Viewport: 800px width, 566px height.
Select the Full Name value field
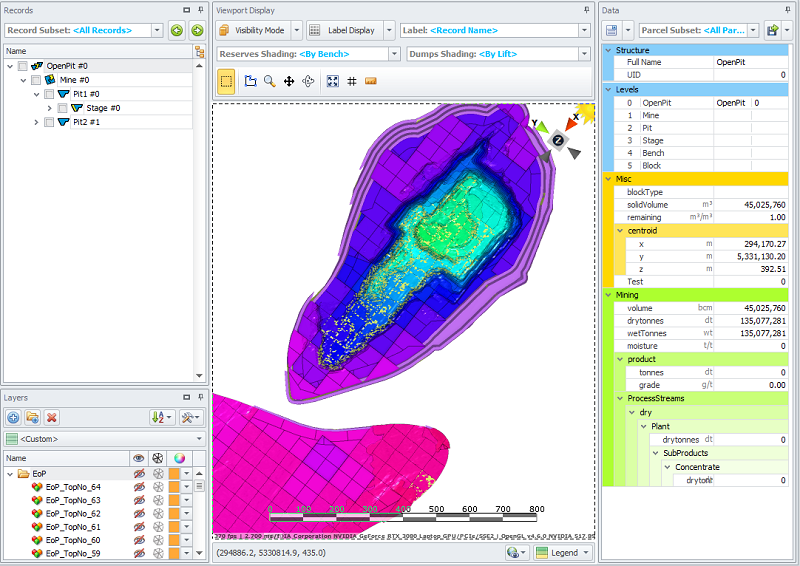750,62
